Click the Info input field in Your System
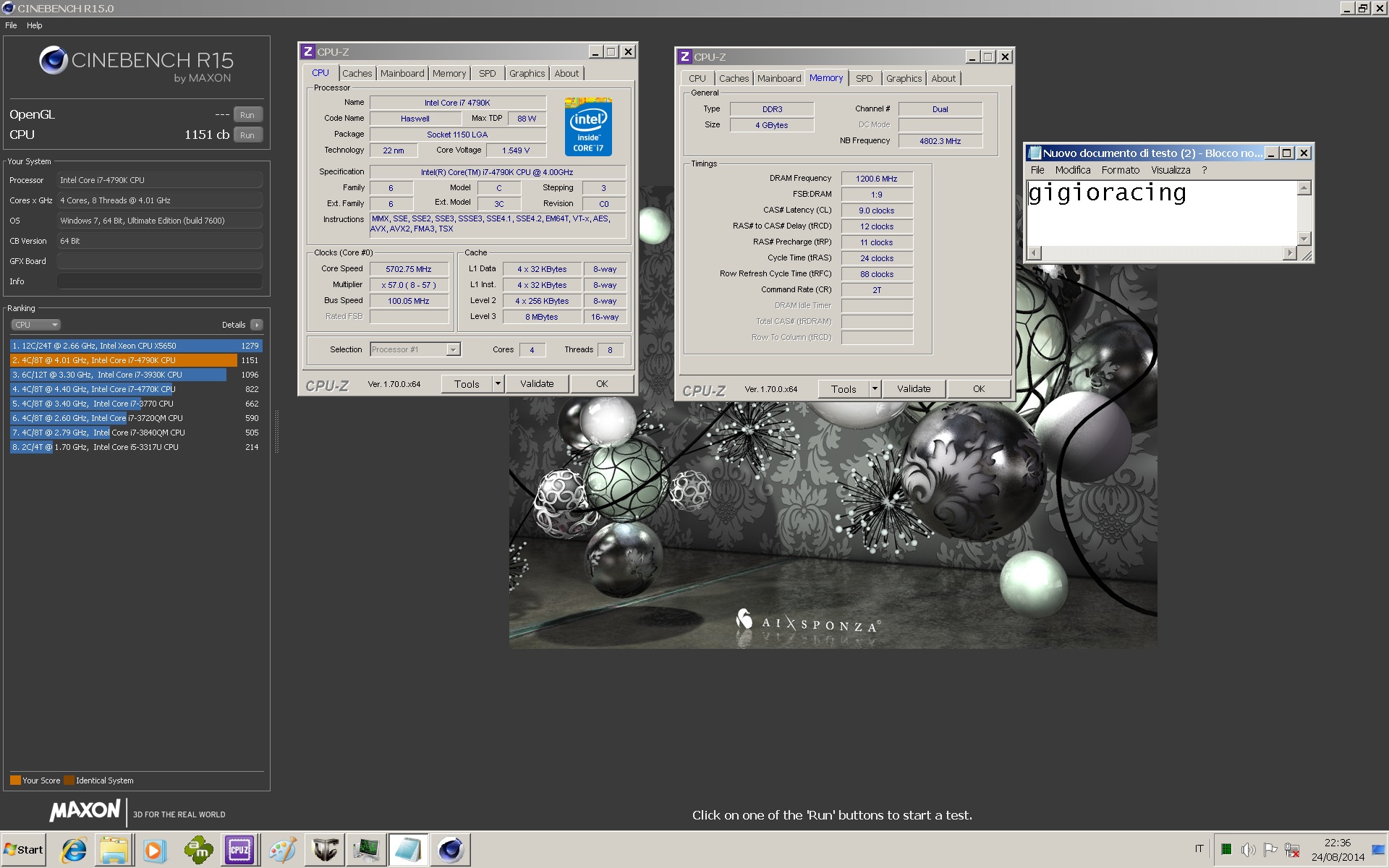1389x868 pixels. coord(159,281)
